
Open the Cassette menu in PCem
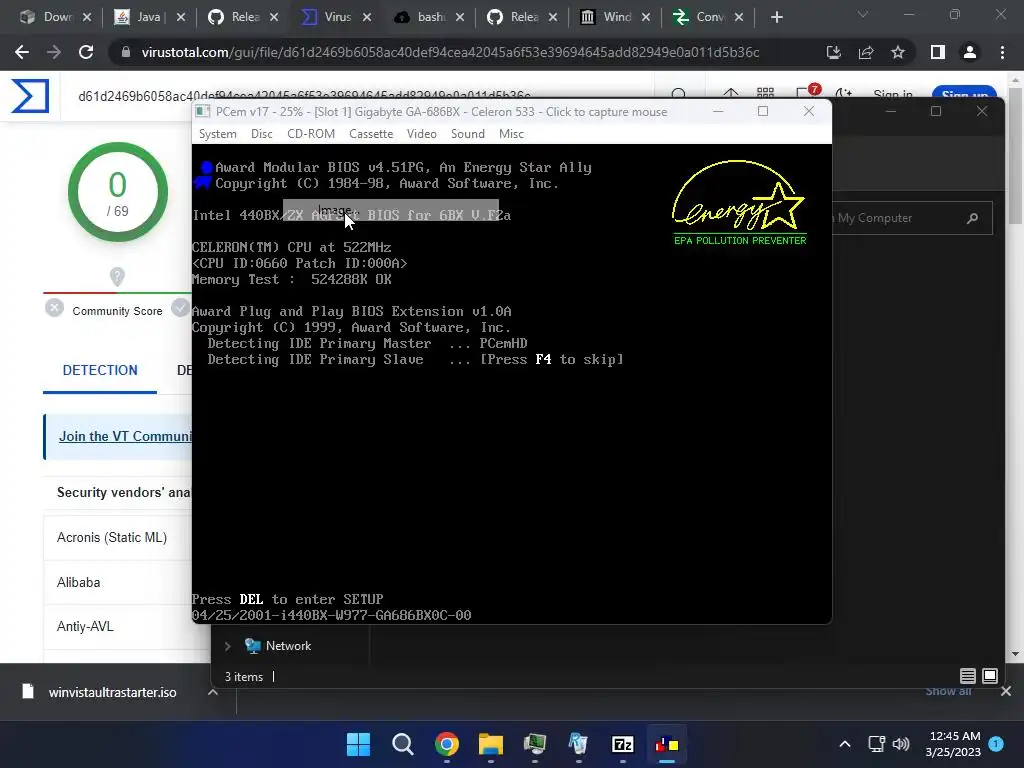[x=371, y=134]
